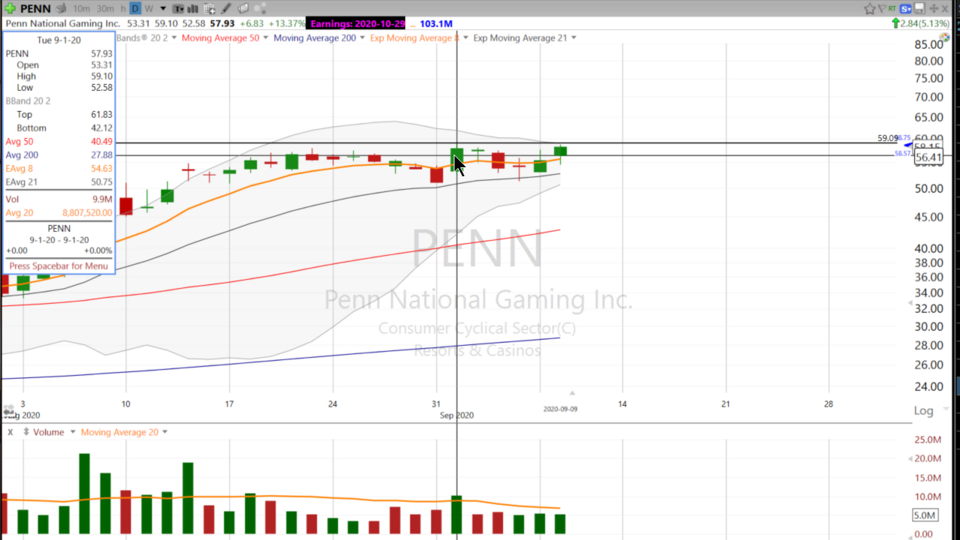Click the flag icon in top right
The width and height of the screenshot is (960, 540).
[882, 8]
